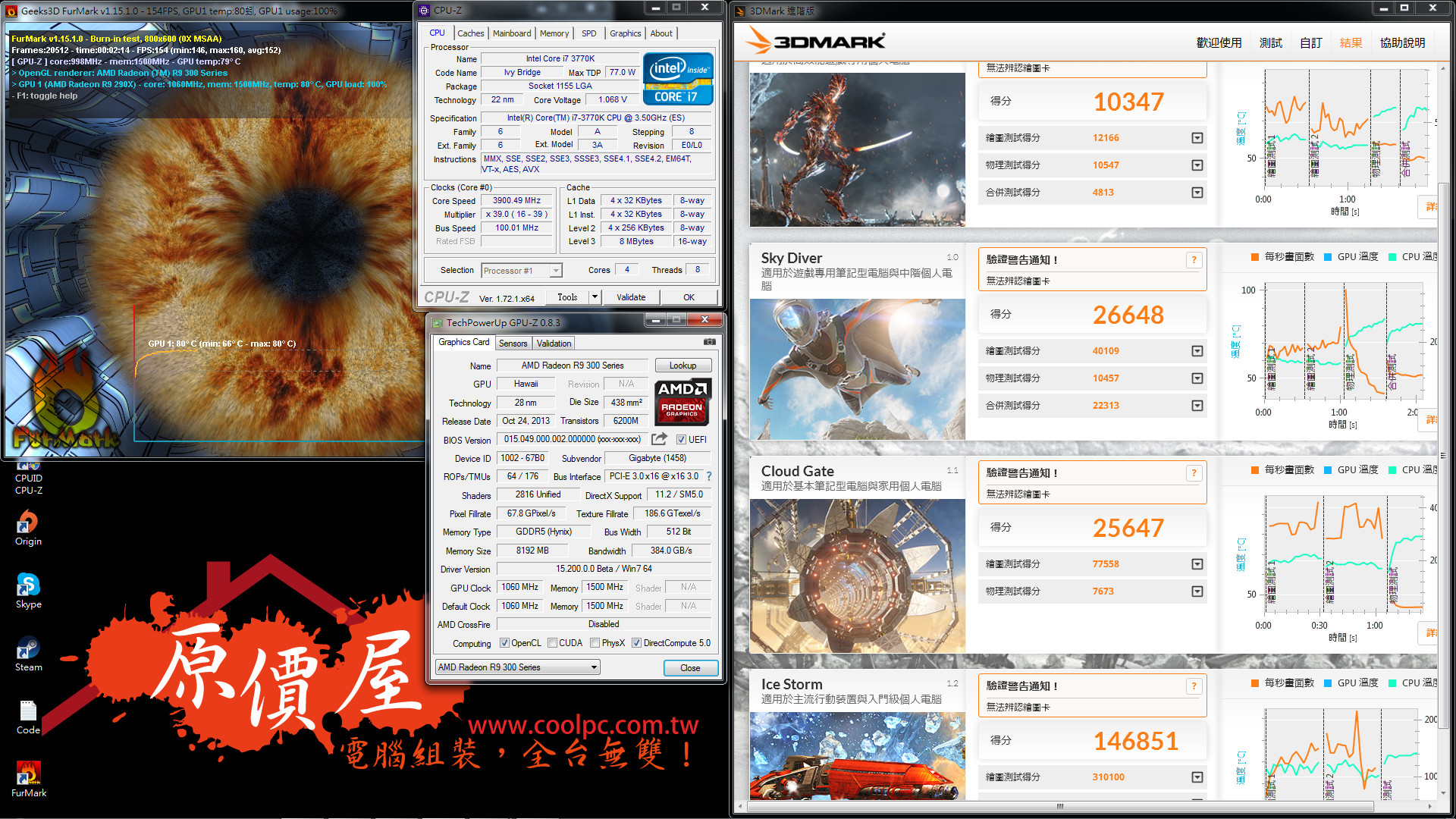Expand Cloud Gate graphics score 77558 details
The height and width of the screenshot is (819, 1456).
click(x=1197, y=564)
